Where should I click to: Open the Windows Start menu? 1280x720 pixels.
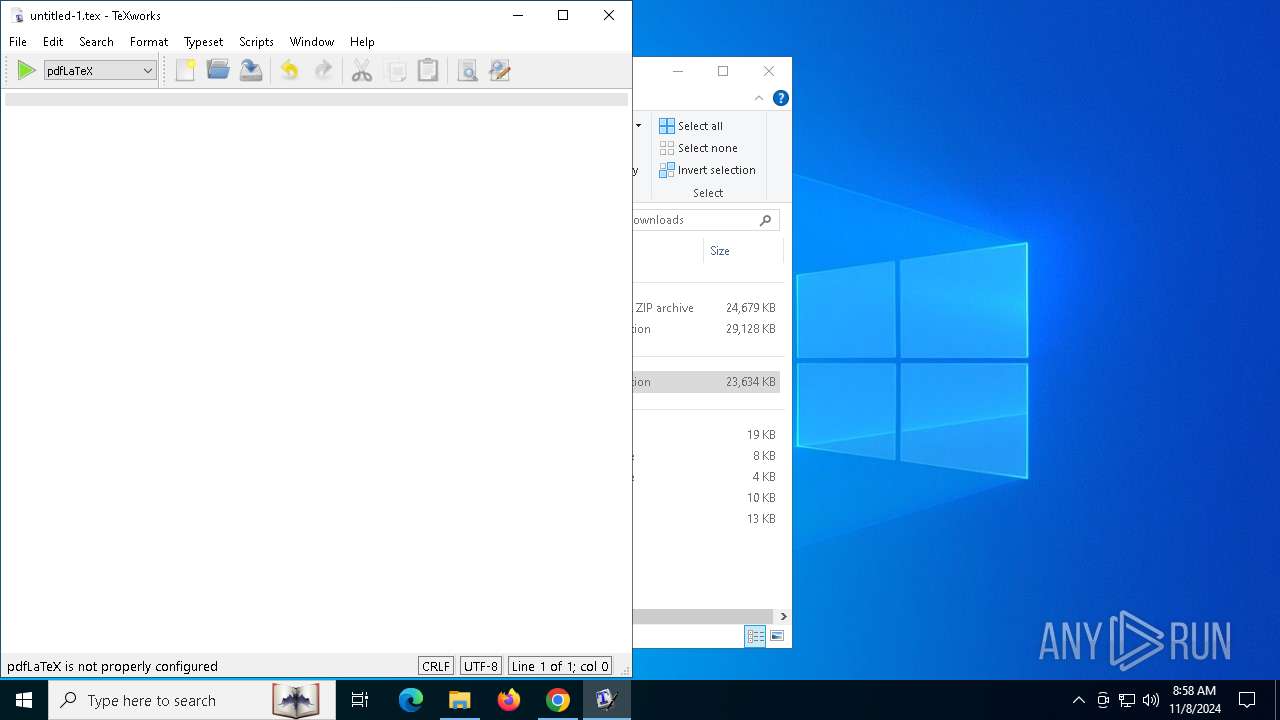pyautogui.click(x=24, y=700)
